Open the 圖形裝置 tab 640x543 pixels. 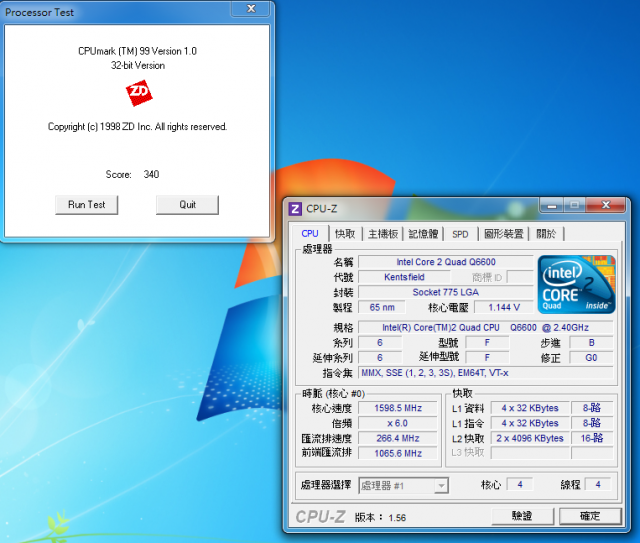pos(504,234)
